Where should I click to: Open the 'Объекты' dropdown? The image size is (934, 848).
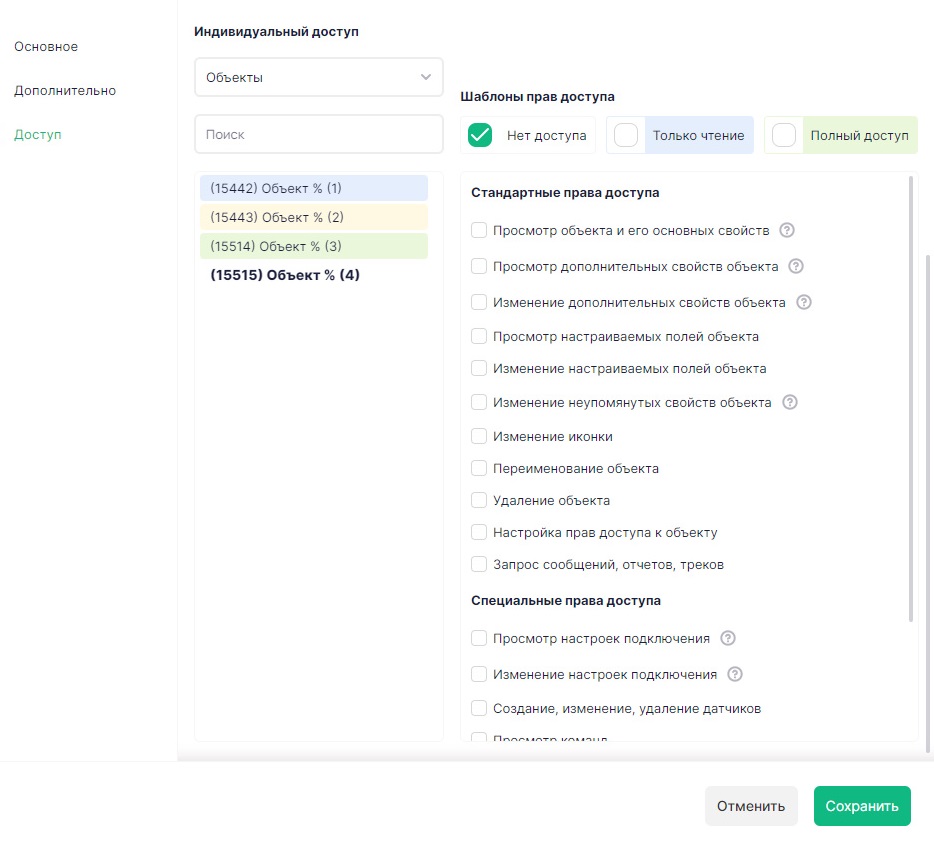(x=319, y=77)
